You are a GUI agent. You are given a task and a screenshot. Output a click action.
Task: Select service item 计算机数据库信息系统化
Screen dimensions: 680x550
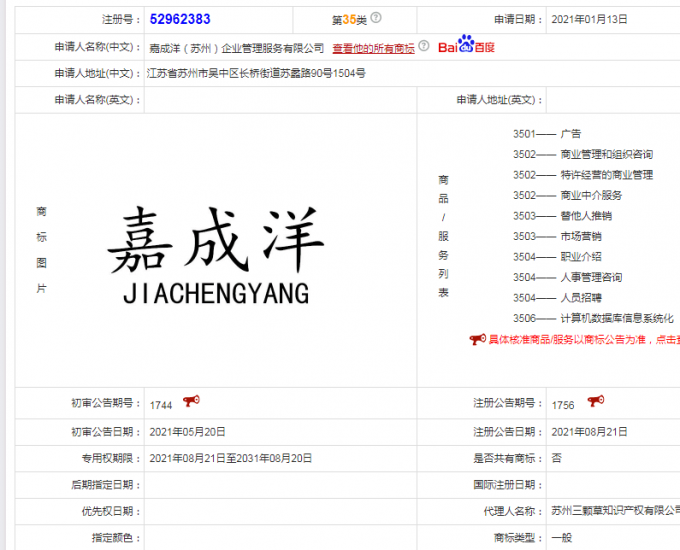point(617,318)
